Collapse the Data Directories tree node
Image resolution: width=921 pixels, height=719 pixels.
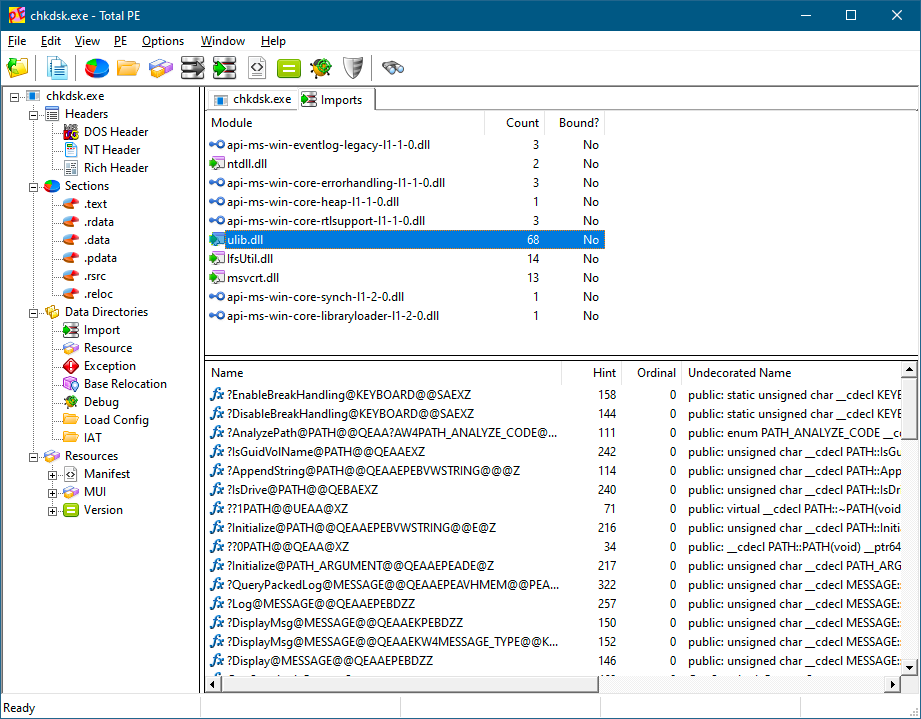pos(33,312)
